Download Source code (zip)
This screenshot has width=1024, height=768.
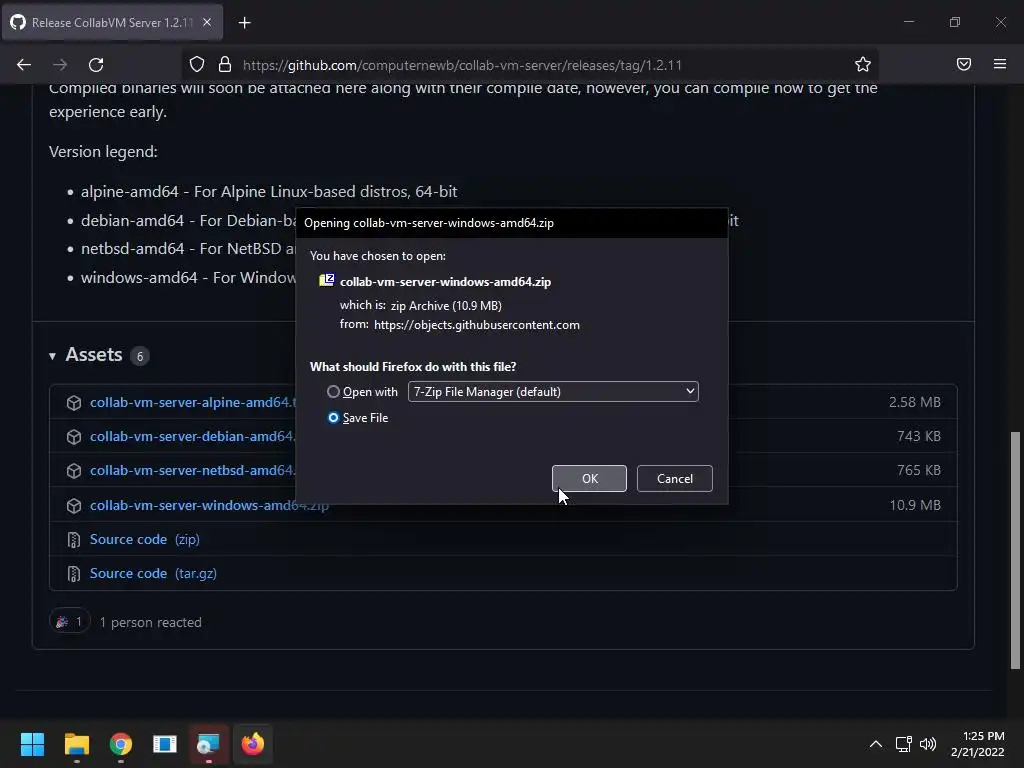tap(144, 539)
